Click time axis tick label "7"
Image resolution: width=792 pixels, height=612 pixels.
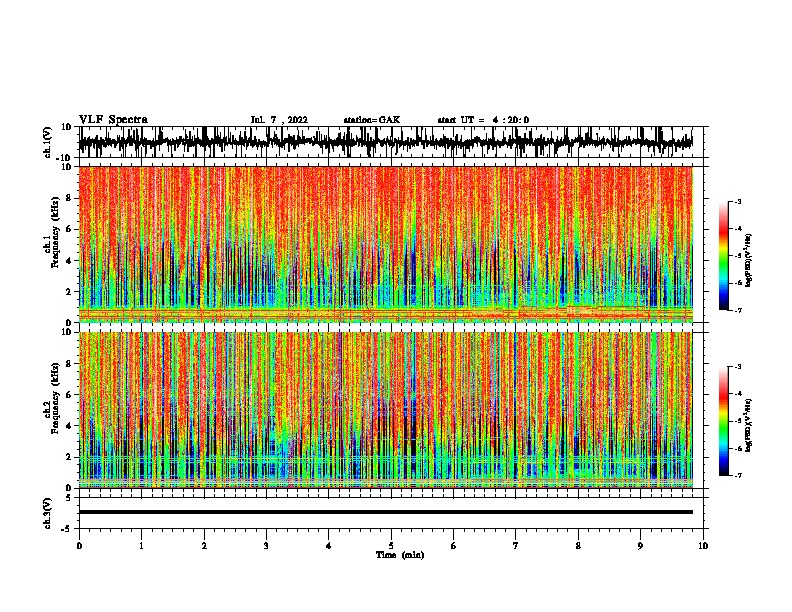point(516,545)
